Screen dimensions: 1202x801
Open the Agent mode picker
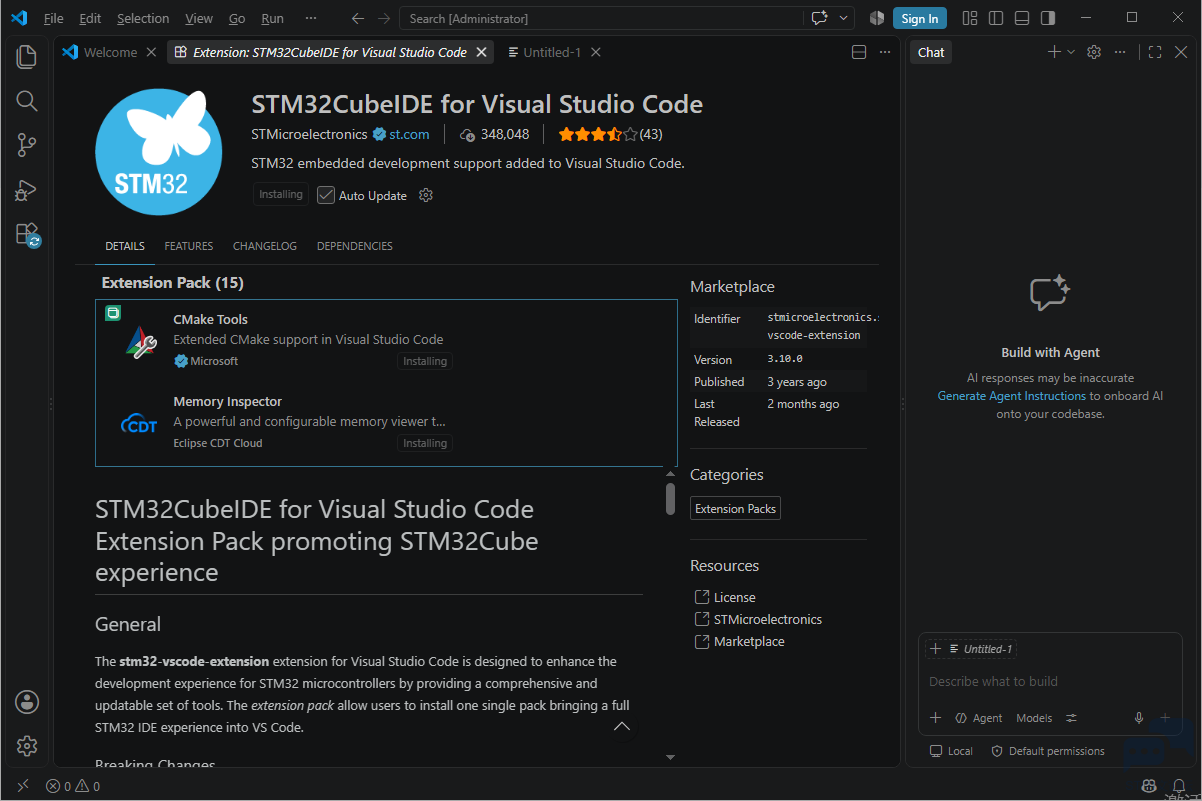pyautogui.click(x=979, y=718)
